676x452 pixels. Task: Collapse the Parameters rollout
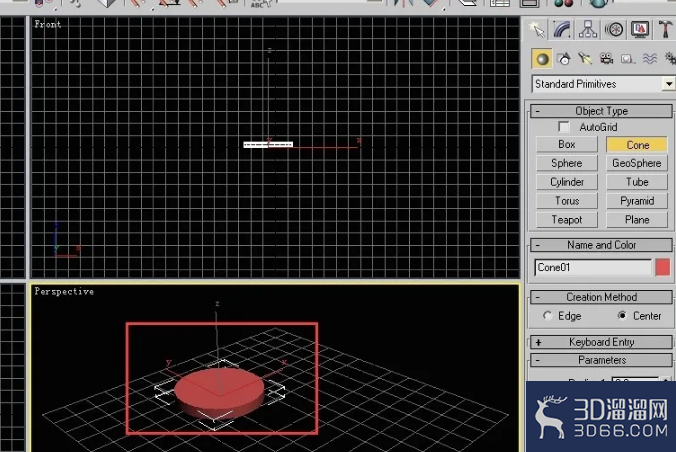(x=601, y=360)
